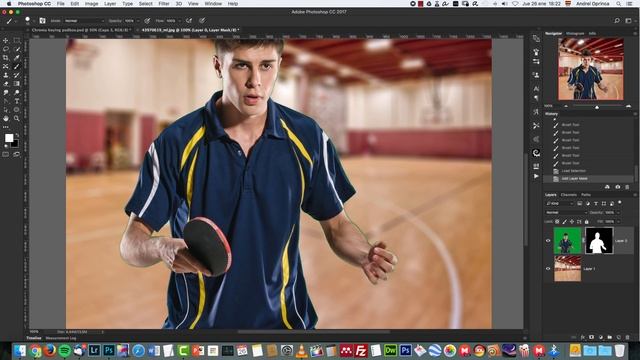Adjust the Navigator zoom slider handle

tap(597, 107)
